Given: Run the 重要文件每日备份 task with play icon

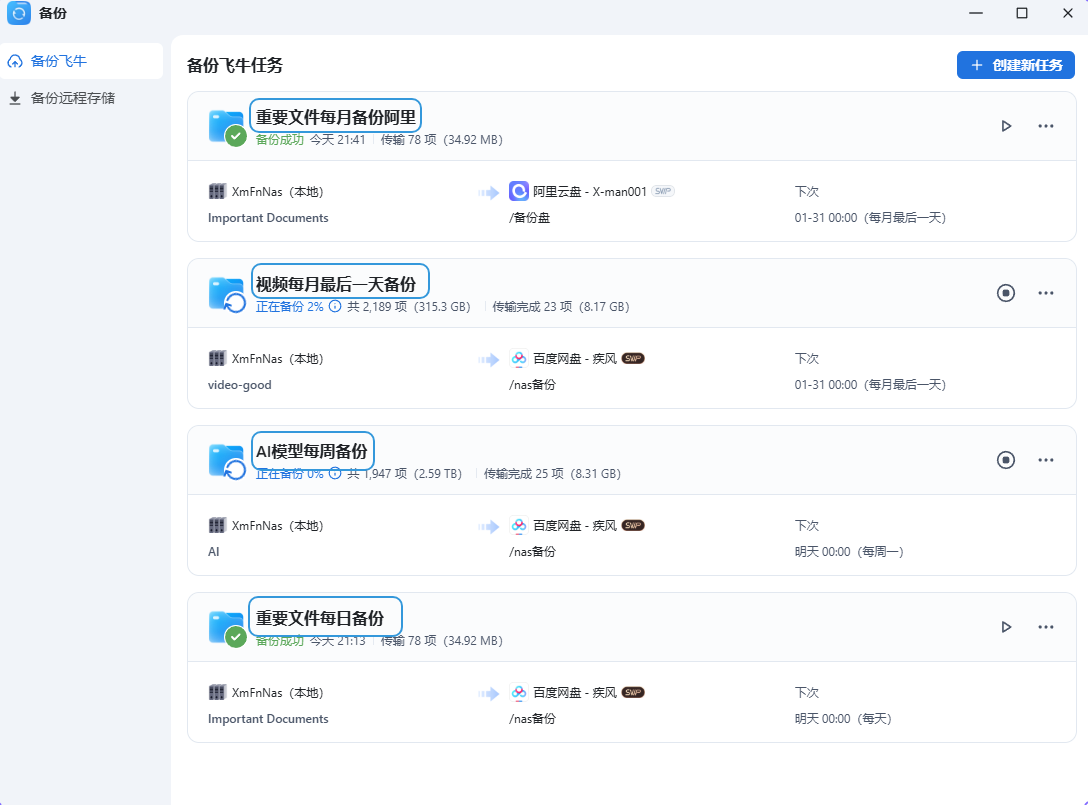Looking at the screenshot, I should pos(1006,627).
